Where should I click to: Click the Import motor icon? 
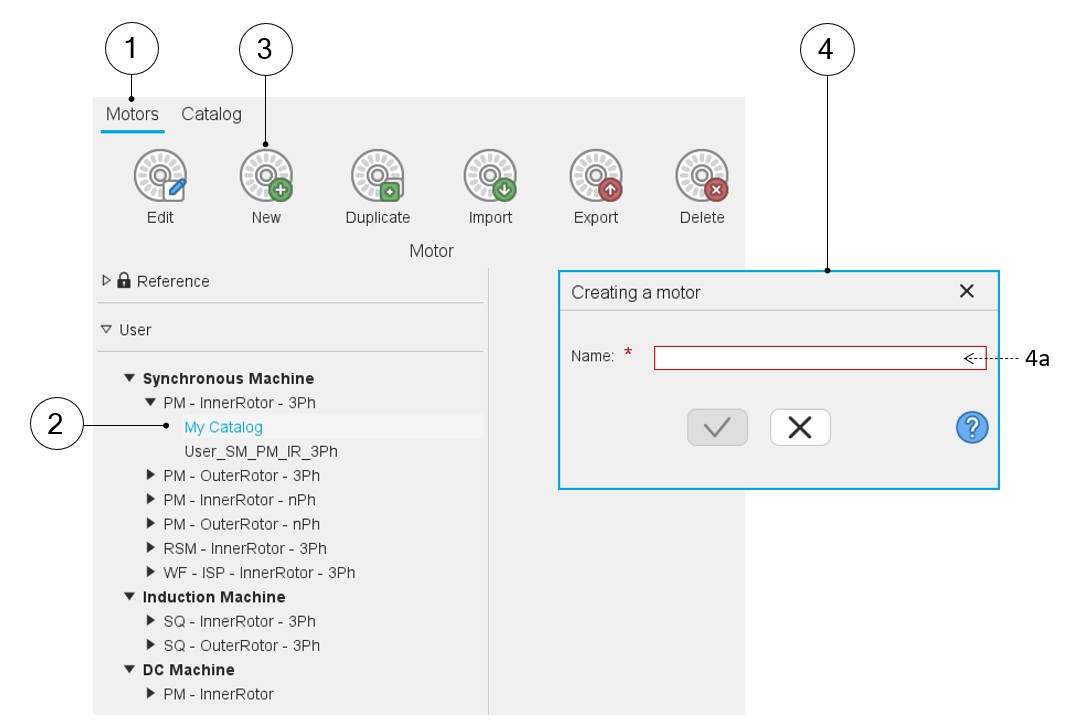(490, 176)
